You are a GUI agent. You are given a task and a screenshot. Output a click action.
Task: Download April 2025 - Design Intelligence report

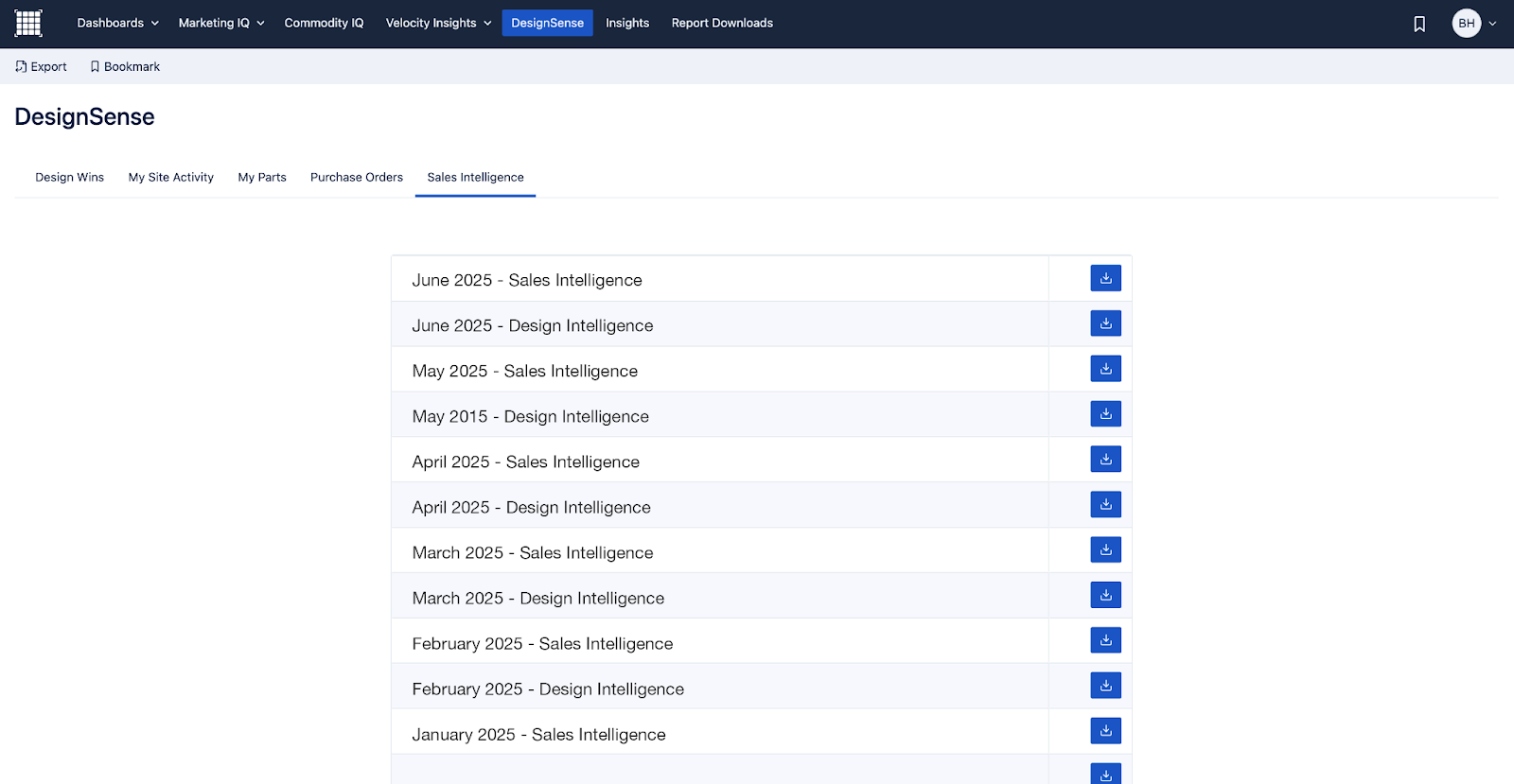tap(1105, 505)
